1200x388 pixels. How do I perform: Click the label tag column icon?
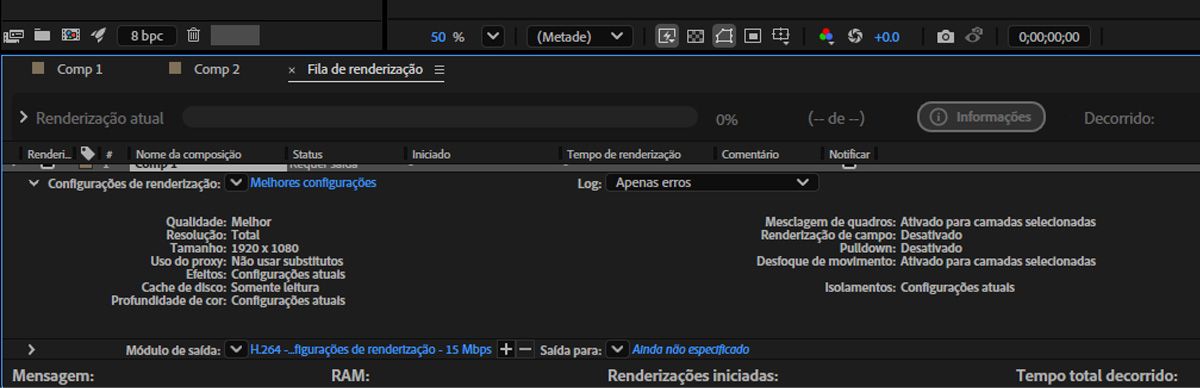[x=88, y=154]
